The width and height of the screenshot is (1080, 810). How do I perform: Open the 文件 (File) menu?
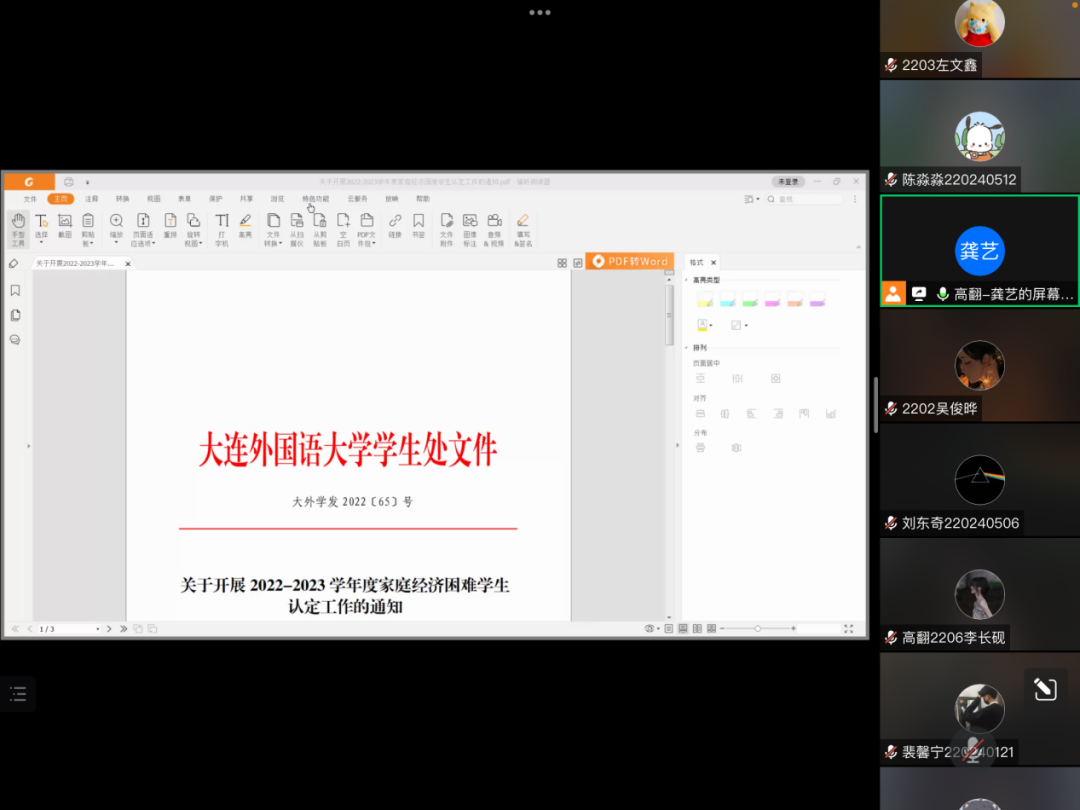pos(30,199)
